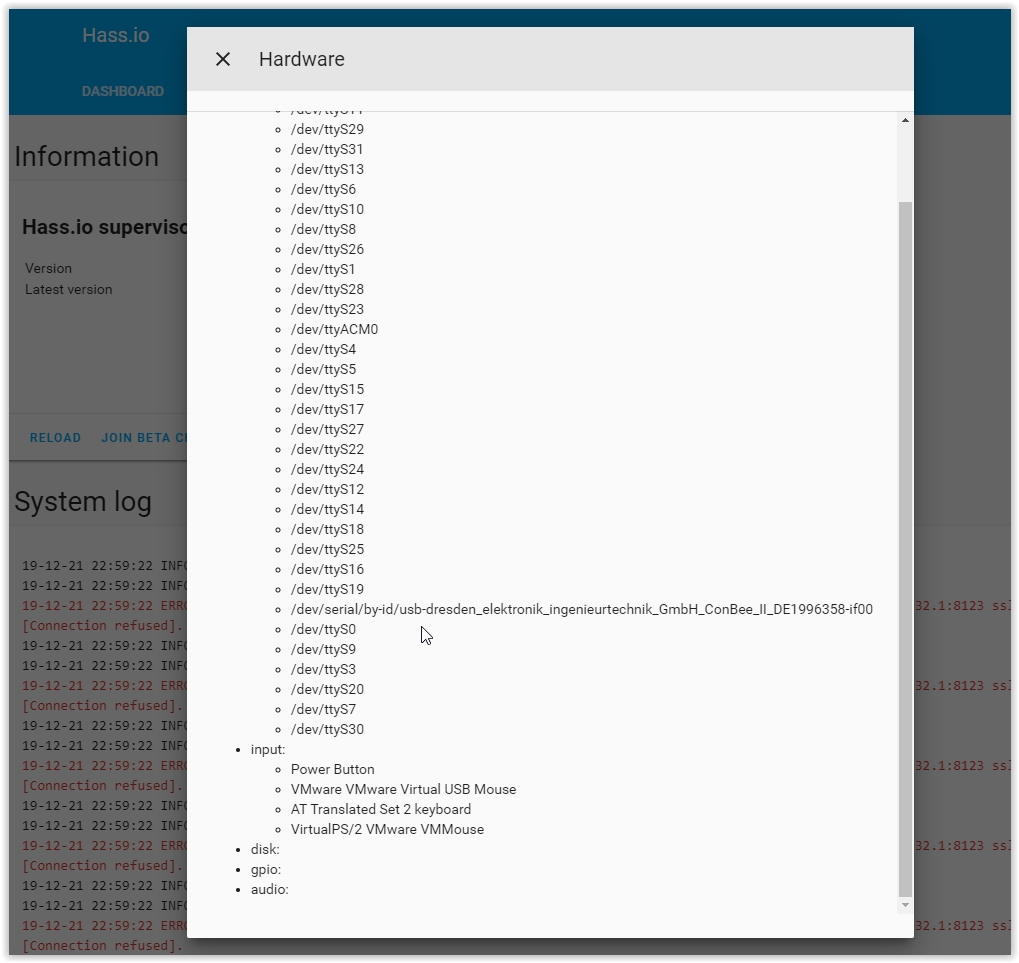Expand the audio hardware section
This screenshot has height=963, width=1019.
268,889
